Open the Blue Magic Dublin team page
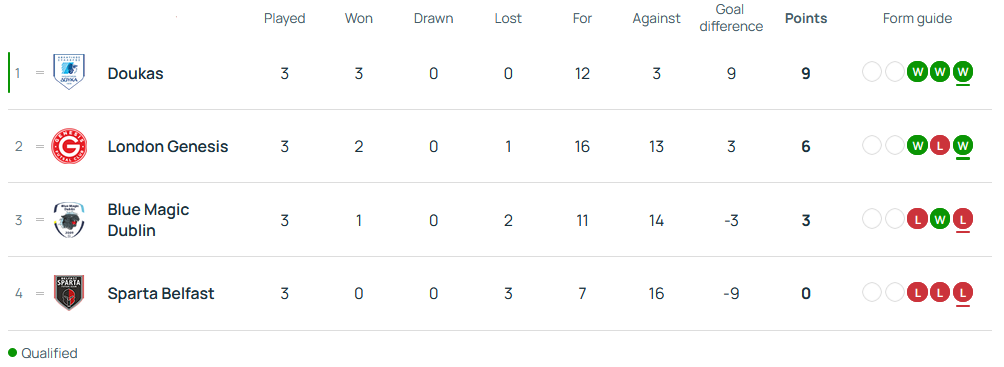The image size is (1004, 367). 149,220
